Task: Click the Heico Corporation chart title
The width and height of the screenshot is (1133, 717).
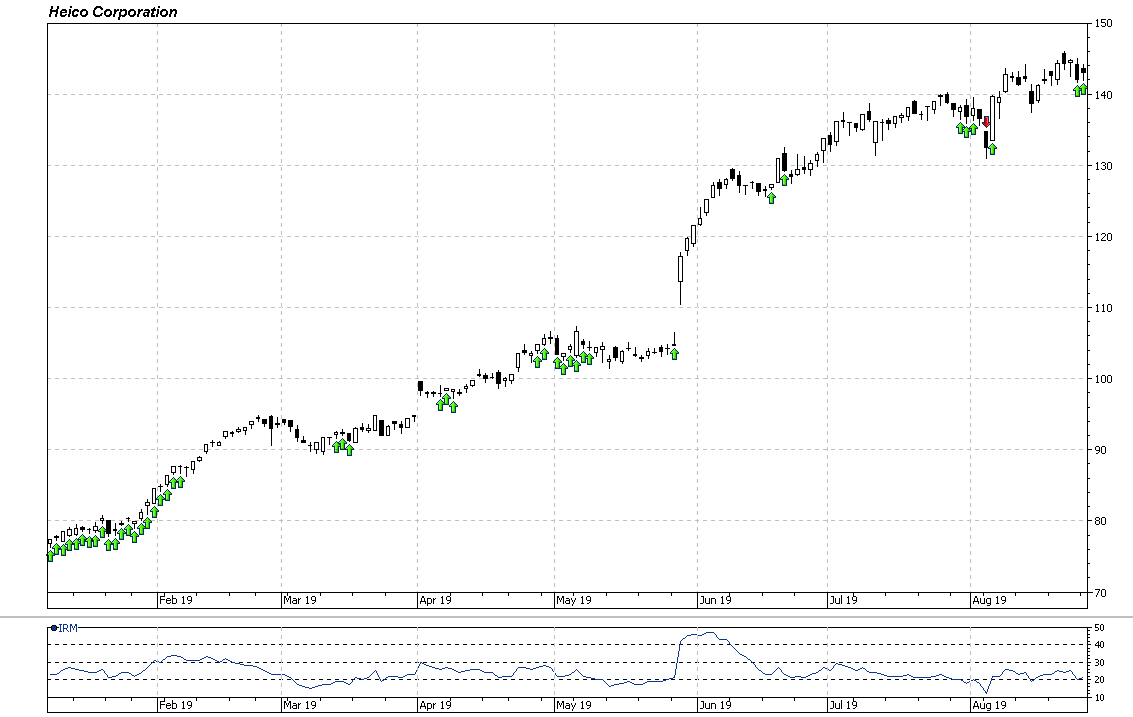Action: (x=113, y=12)
